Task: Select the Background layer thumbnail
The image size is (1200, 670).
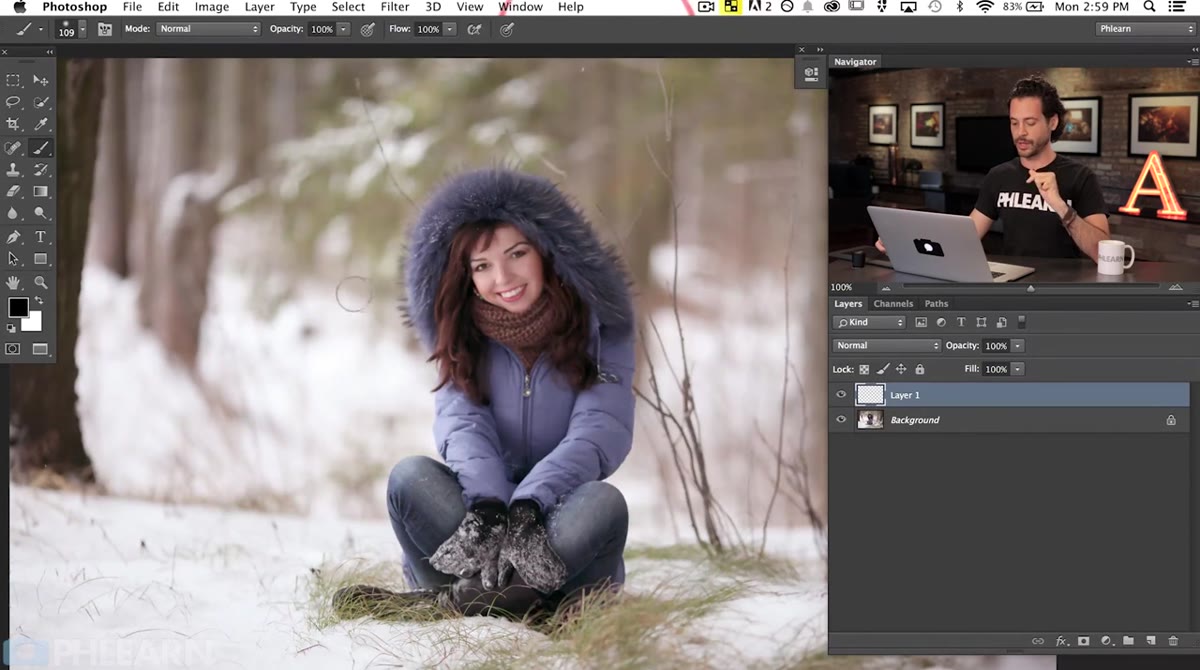Action: pos(870,420)
